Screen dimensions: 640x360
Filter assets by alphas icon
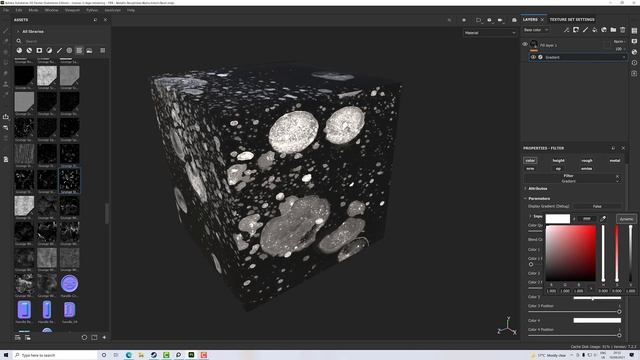pyautogui.click(x=69, y=51)
